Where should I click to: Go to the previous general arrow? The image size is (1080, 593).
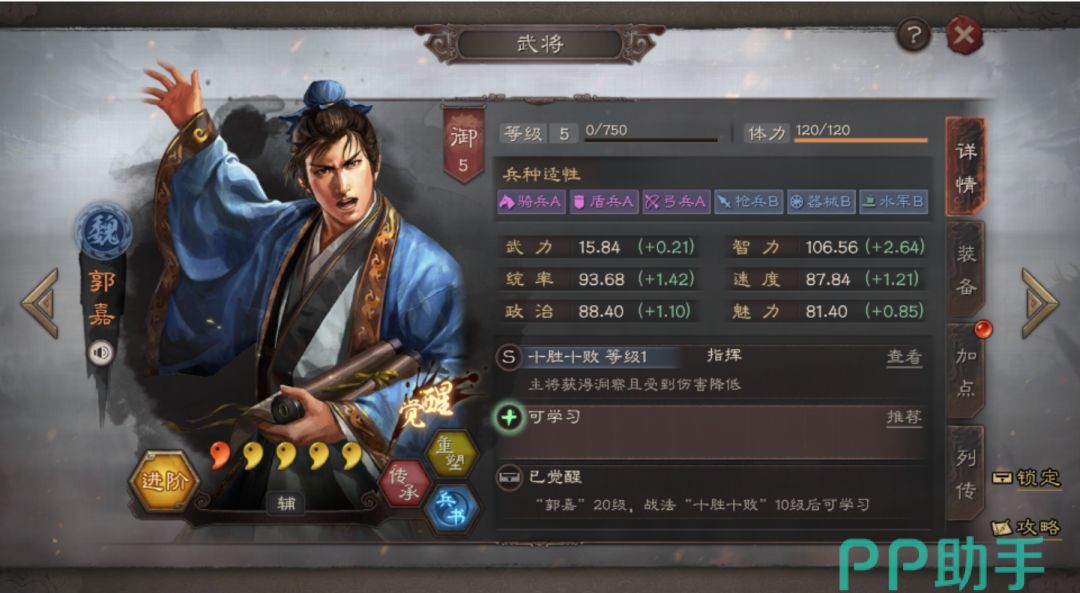[39, 303]
